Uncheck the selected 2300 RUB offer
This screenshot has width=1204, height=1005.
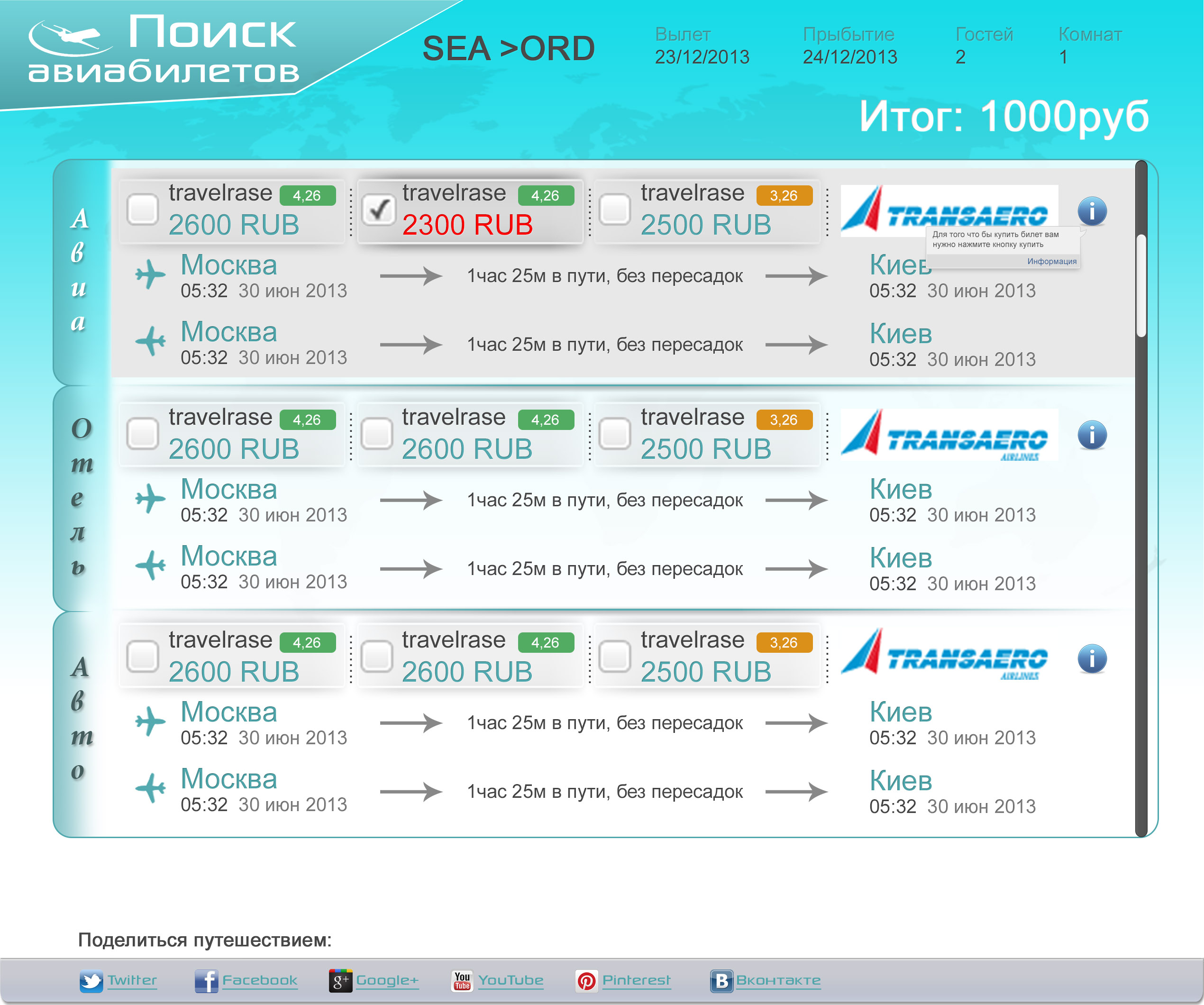[x=378, y=210]
